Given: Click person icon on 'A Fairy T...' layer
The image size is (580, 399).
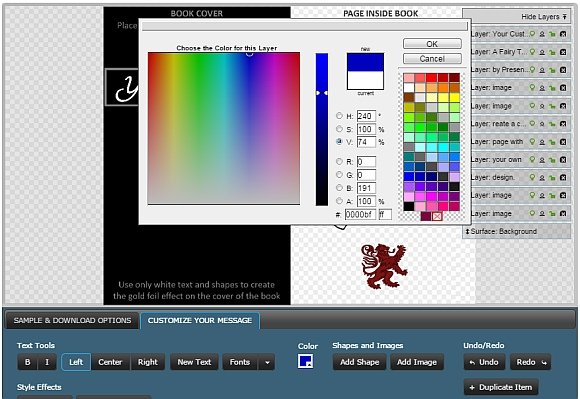Looking at the screenshot, I should (542, 52).
